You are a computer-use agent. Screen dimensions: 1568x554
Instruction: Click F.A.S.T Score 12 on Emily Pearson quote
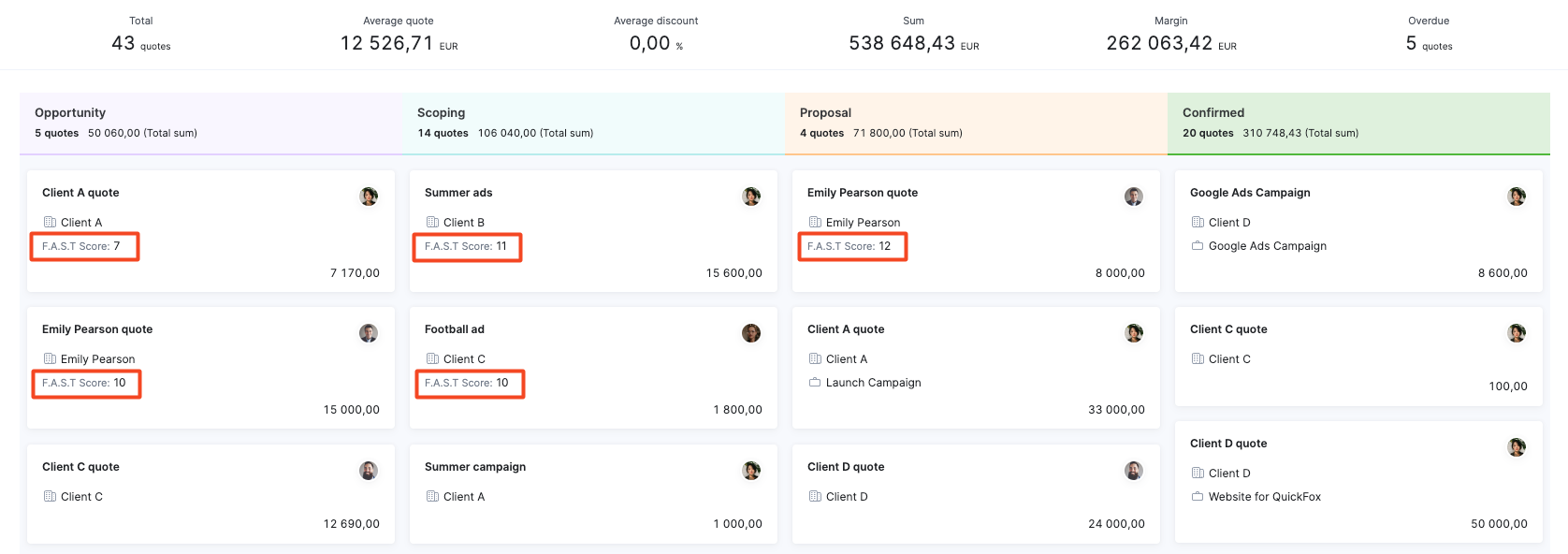pos(852,246)
